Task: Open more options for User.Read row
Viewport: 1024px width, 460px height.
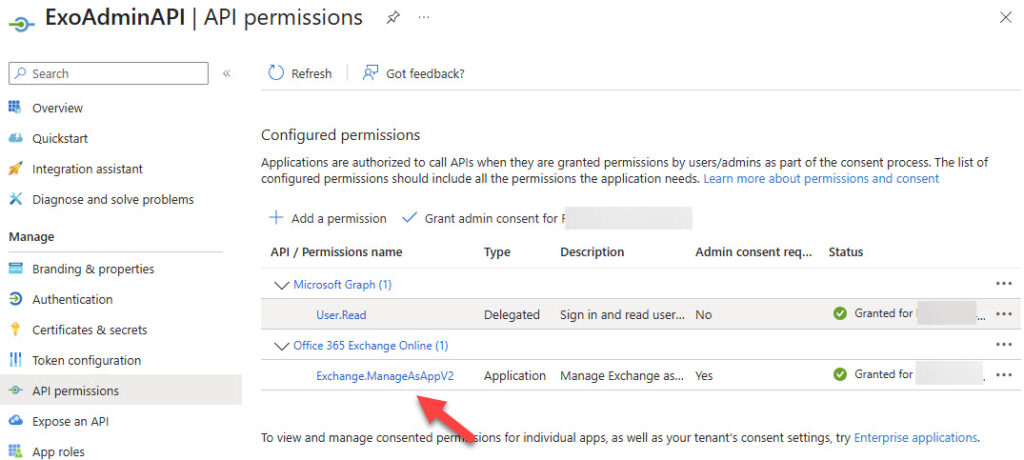Action: click(1004, 314)
